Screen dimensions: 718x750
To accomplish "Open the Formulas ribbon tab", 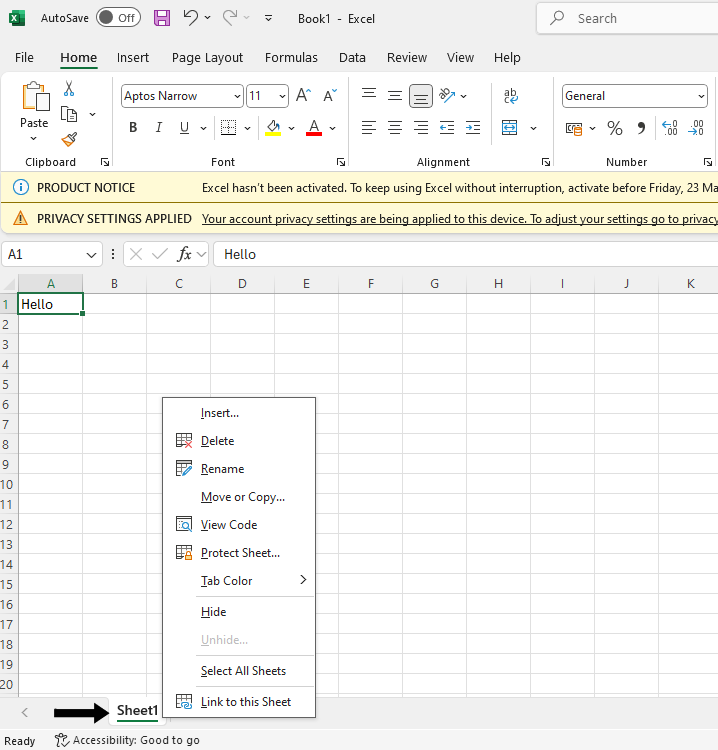I will (x=291, y=58).
